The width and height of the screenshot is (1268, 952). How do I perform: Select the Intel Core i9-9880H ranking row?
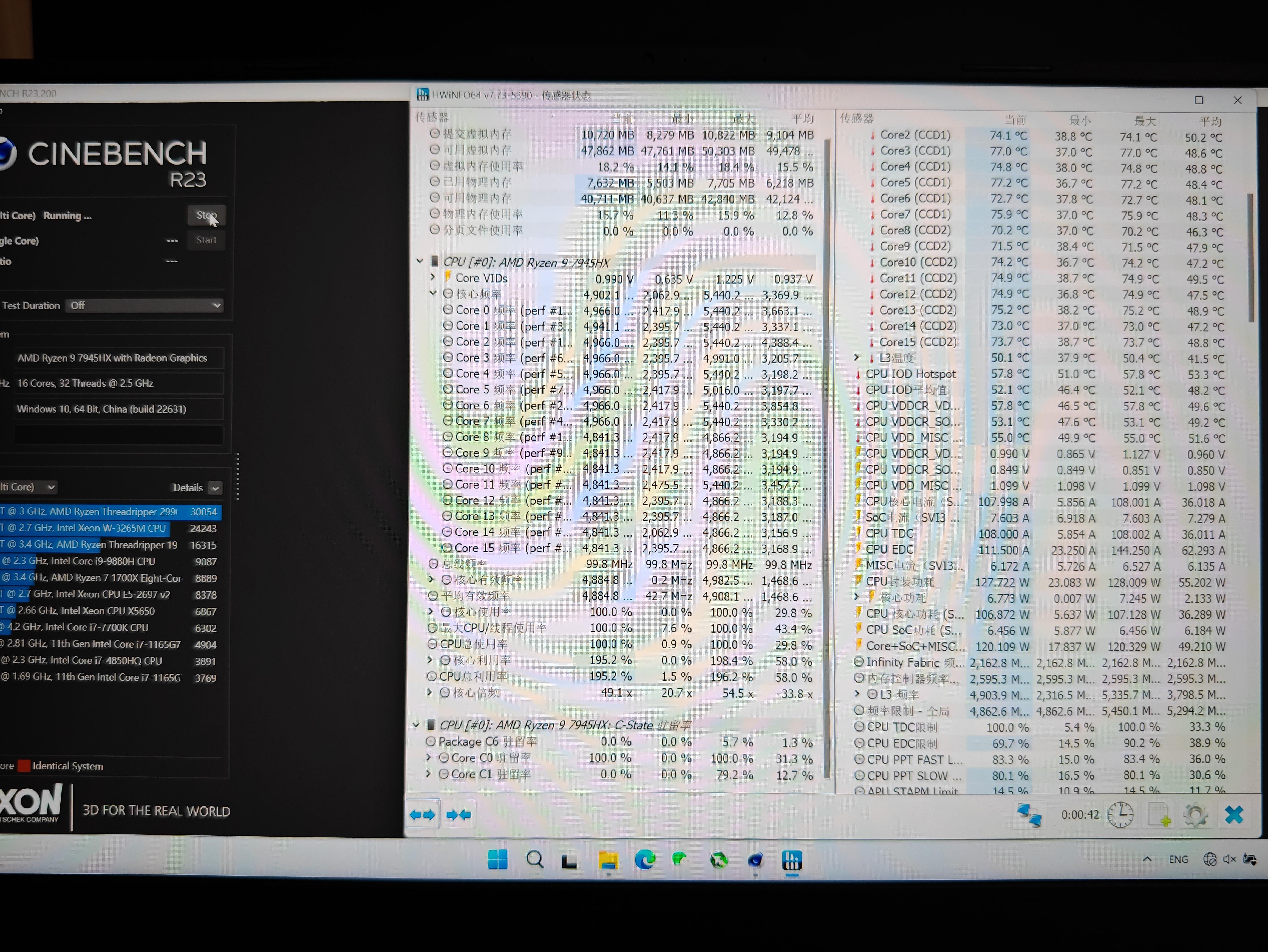tap(111, 562)
